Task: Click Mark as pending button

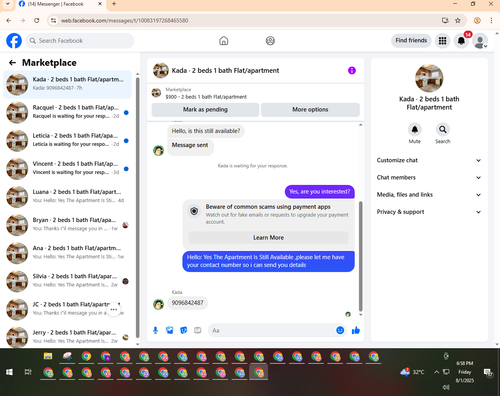Action: point(205,110)
